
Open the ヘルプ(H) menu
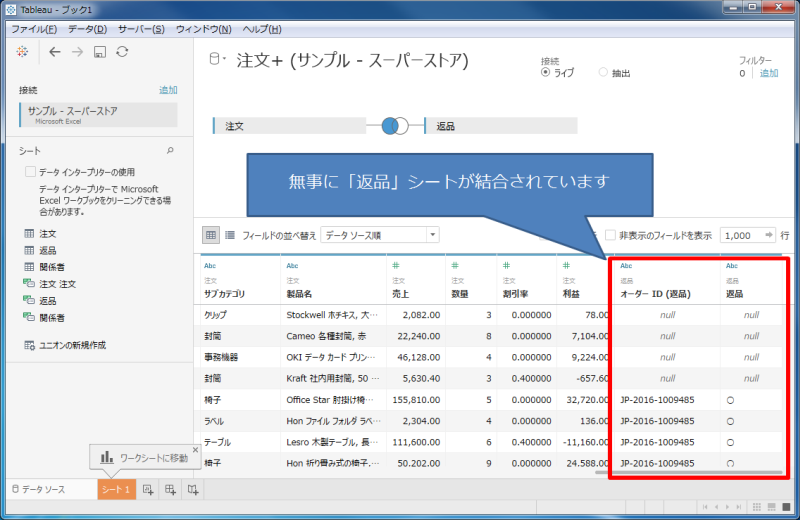click(x=262, y=29)
